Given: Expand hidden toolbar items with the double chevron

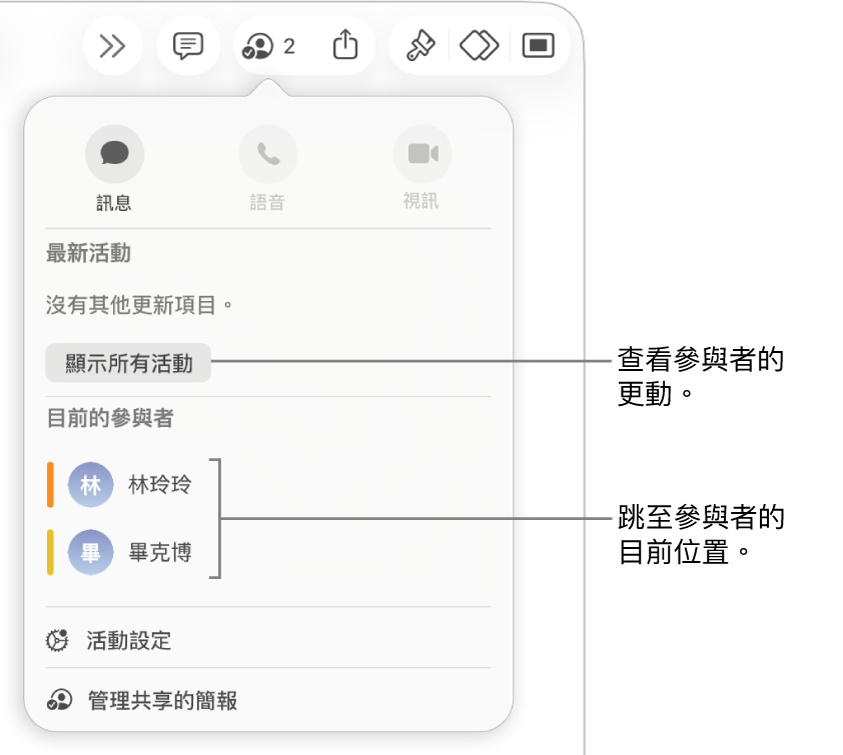Looking at the screenshot, I should coord(112,45).
